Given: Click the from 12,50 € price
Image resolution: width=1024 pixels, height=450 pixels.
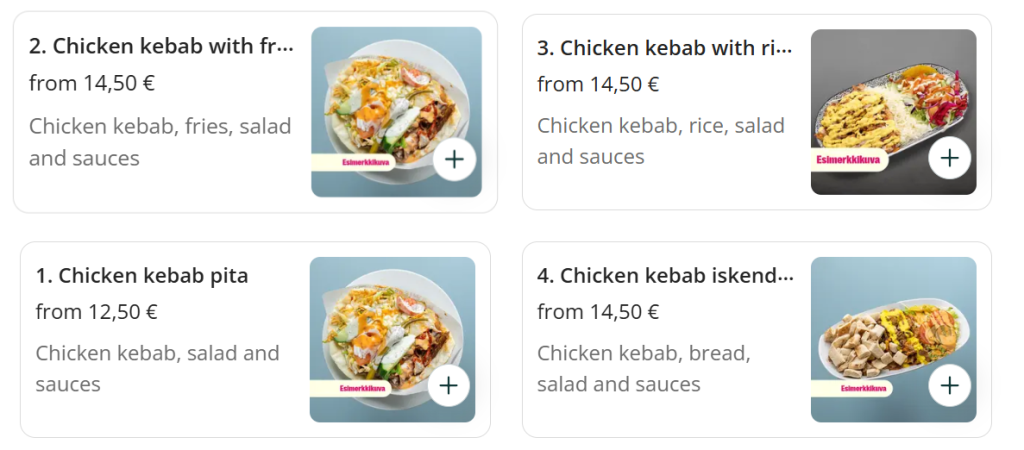Looking at the screenshot, I should pyautogui.click(x=97, y=312).
